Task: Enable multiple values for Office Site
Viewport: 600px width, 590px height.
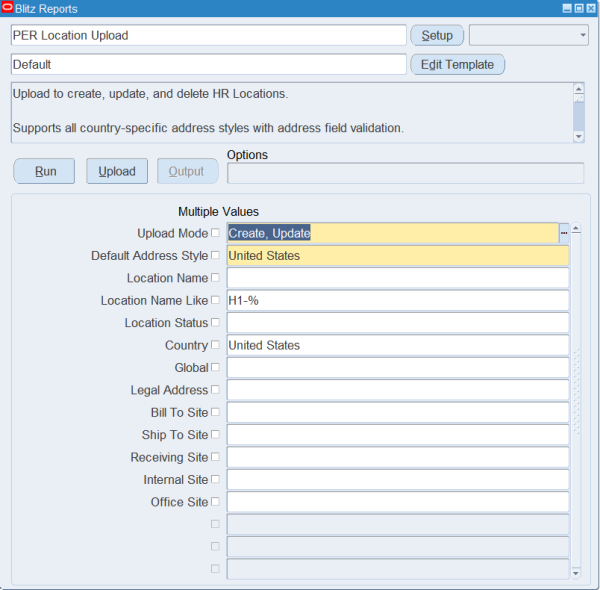Action: pos(215,501)
